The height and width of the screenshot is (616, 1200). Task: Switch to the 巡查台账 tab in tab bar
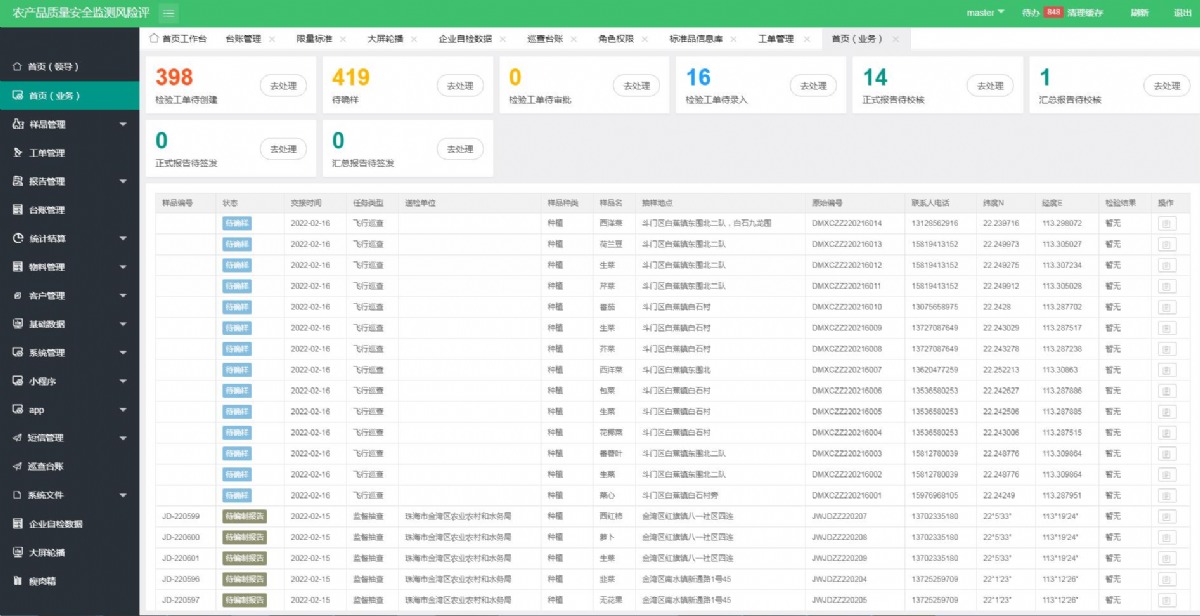[x=545, y=39]
